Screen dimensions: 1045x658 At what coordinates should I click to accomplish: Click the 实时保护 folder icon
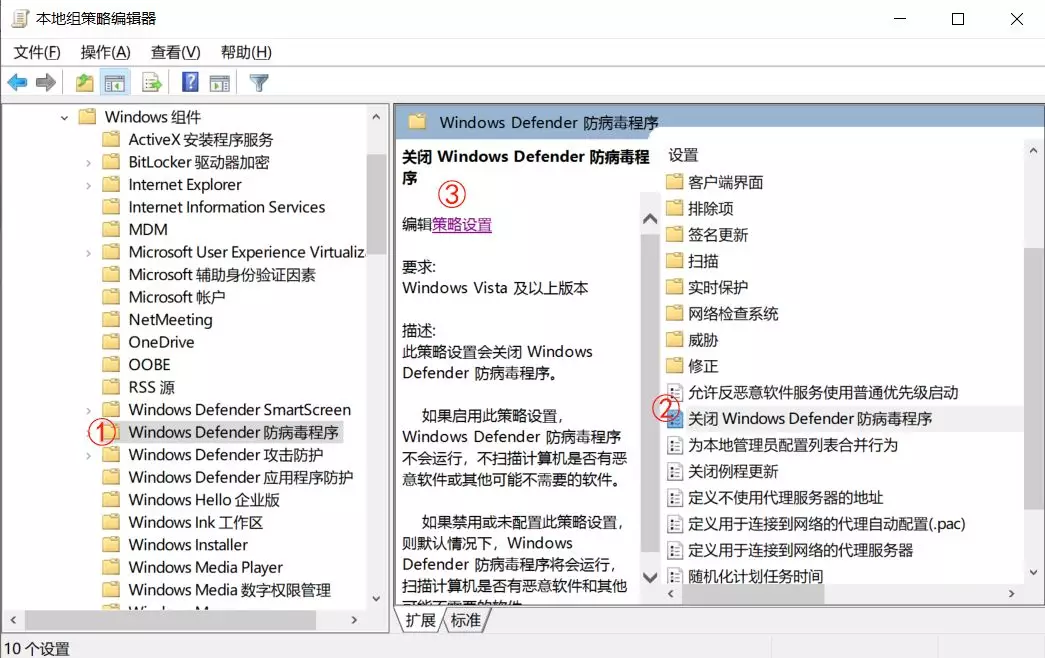[x=674, y=287]
